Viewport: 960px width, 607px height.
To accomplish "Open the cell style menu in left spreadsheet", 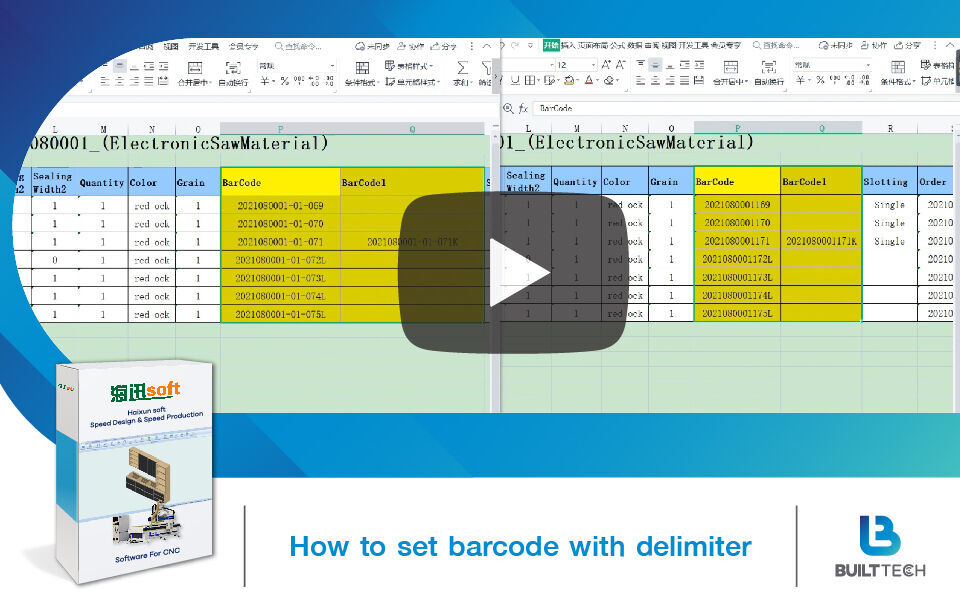I will (x=412, y=81).
